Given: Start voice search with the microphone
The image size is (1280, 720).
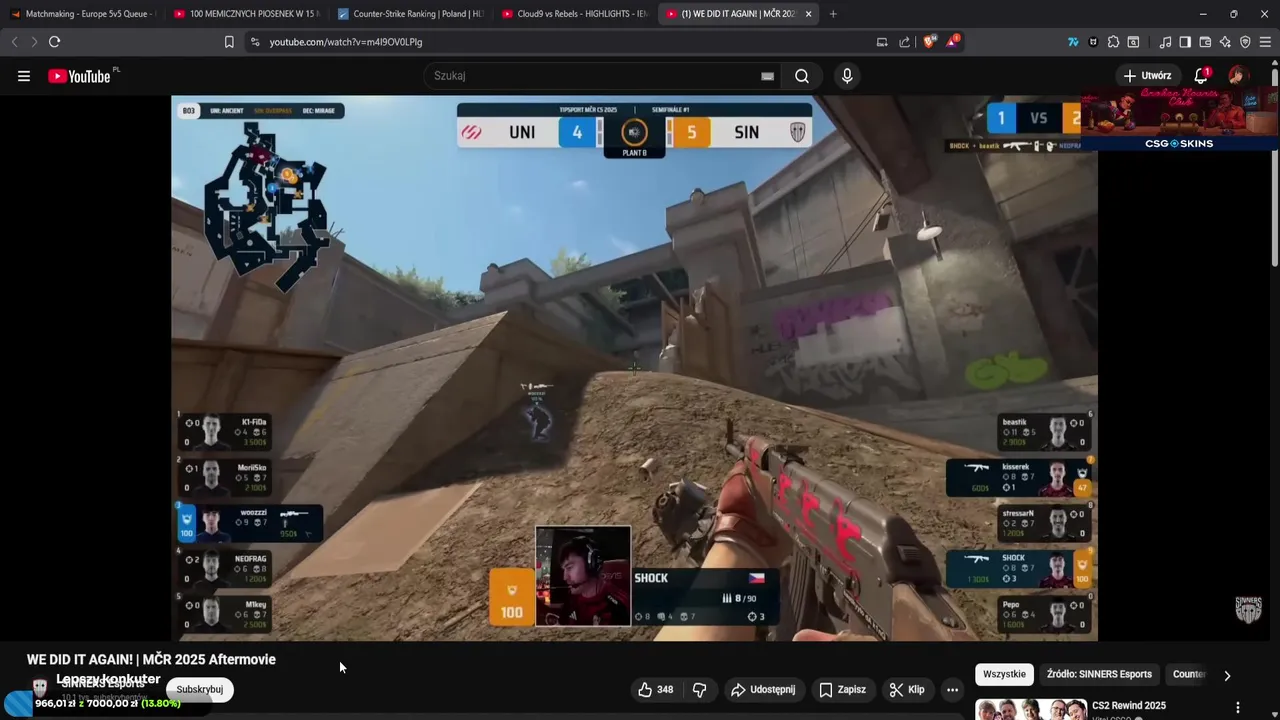Looking at the screenshot, I should pyautogui.click(x=847, y=76).
